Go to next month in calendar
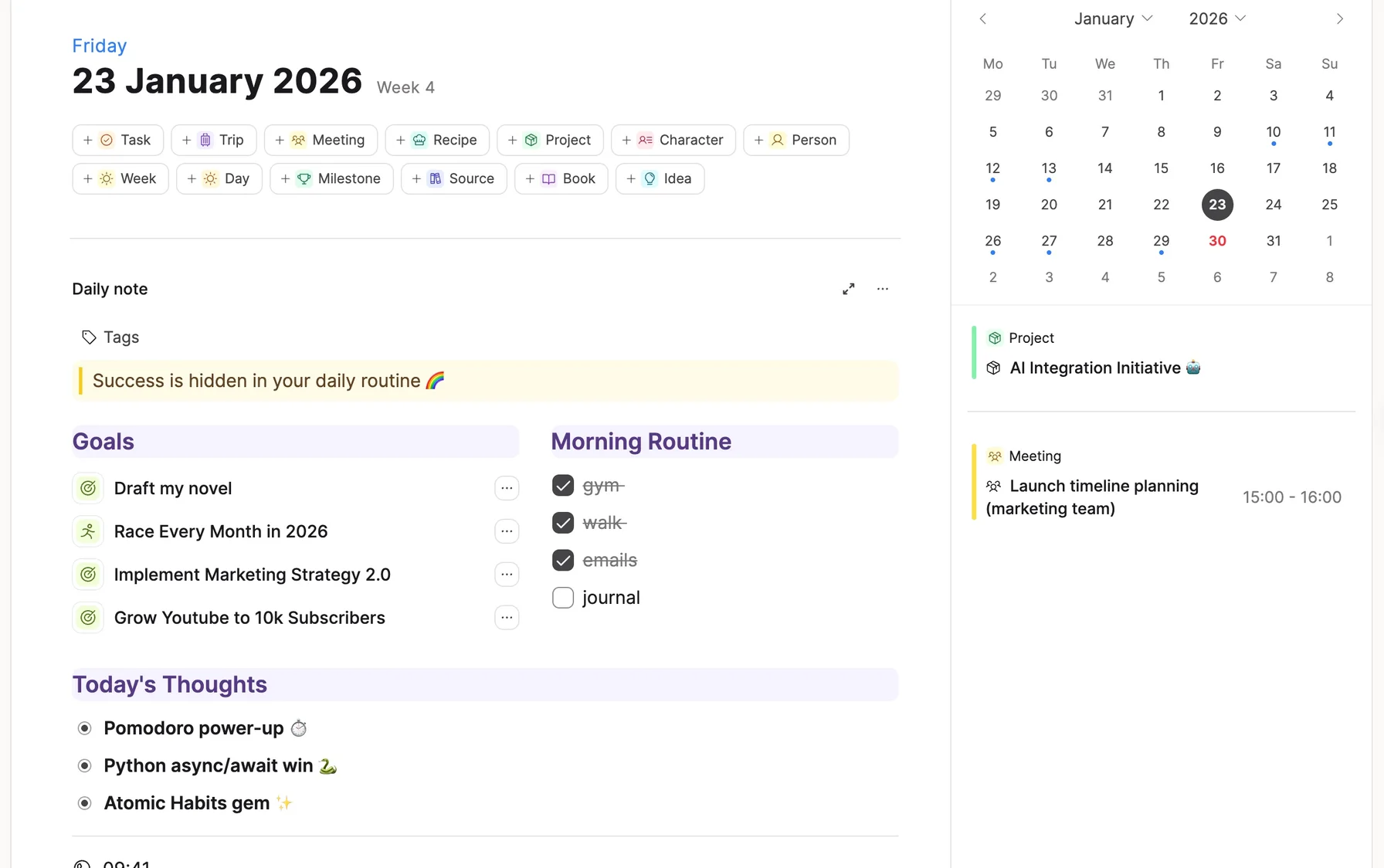 tap(1340, 19)
